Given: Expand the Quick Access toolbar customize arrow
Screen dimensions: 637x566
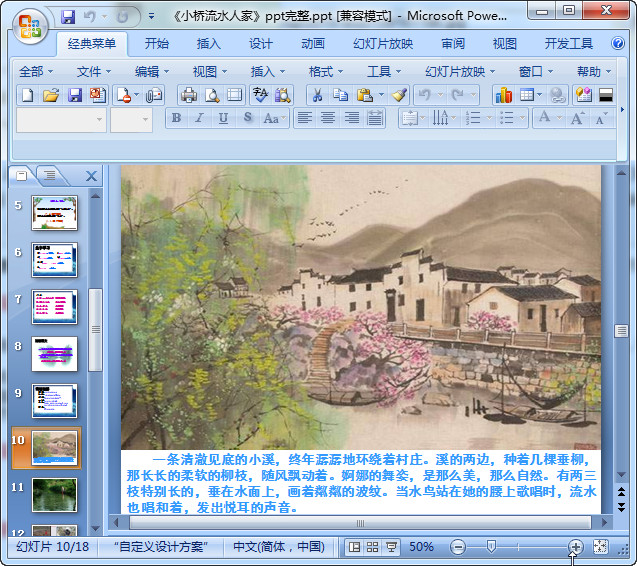Looking at the screenshot, I should 151,17.
